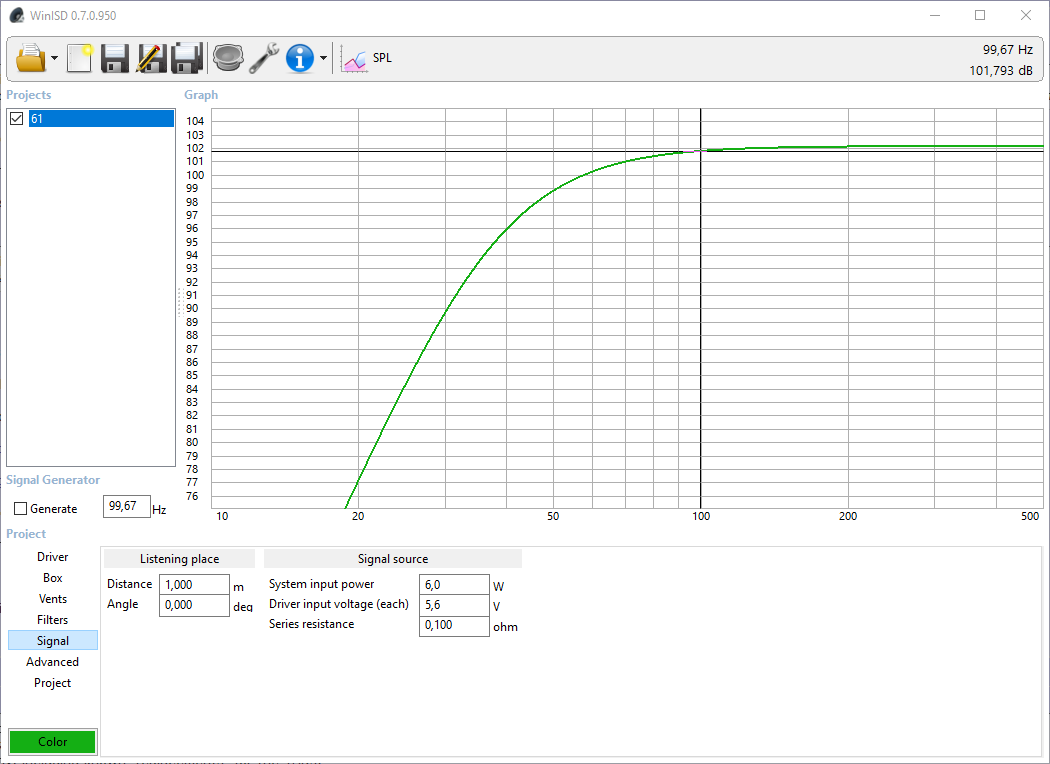Open a project file with the folder icon
The height and width of the screenshot is (764, 1050).
pyautogui.click(x=31, y=58)
